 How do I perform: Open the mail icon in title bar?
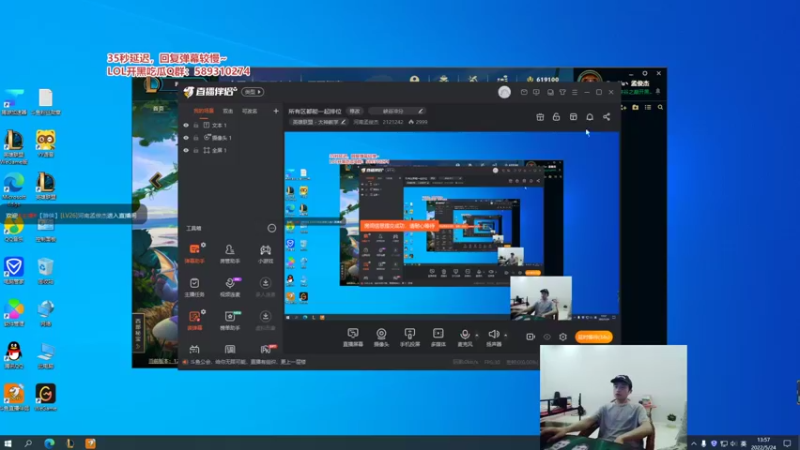tap(524, 92)
